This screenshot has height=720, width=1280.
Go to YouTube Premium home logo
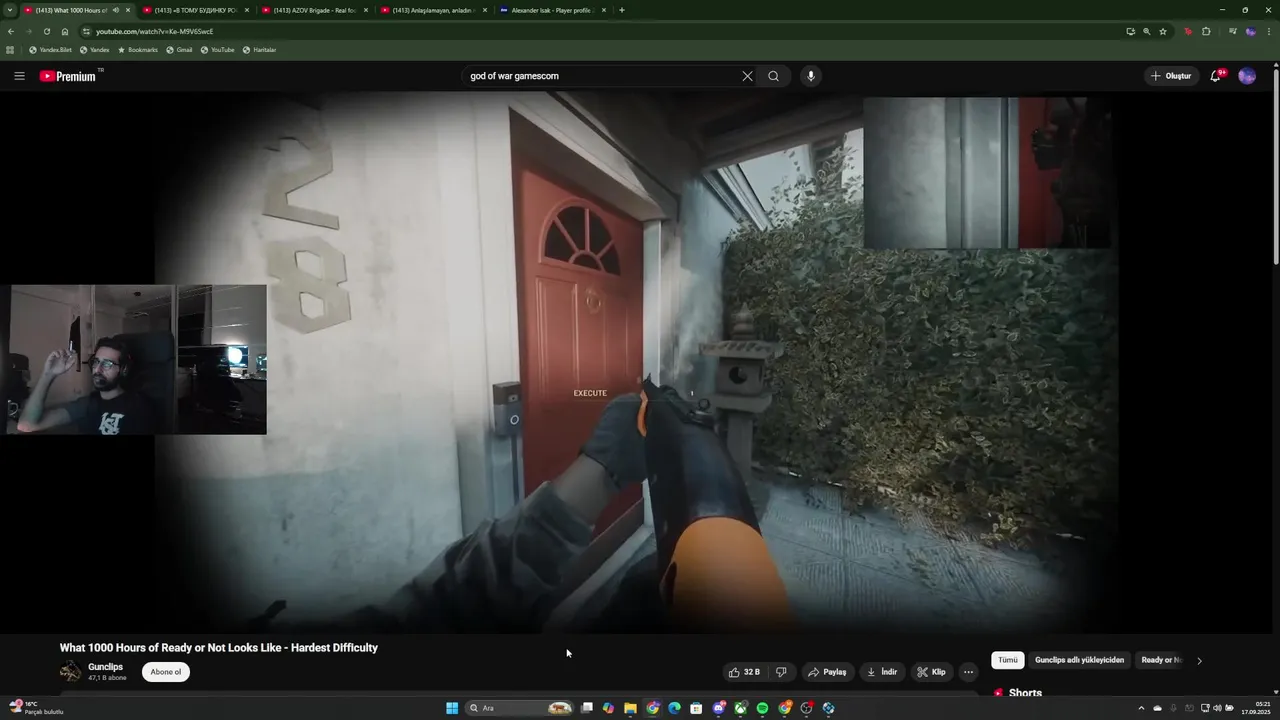point(68,76)
